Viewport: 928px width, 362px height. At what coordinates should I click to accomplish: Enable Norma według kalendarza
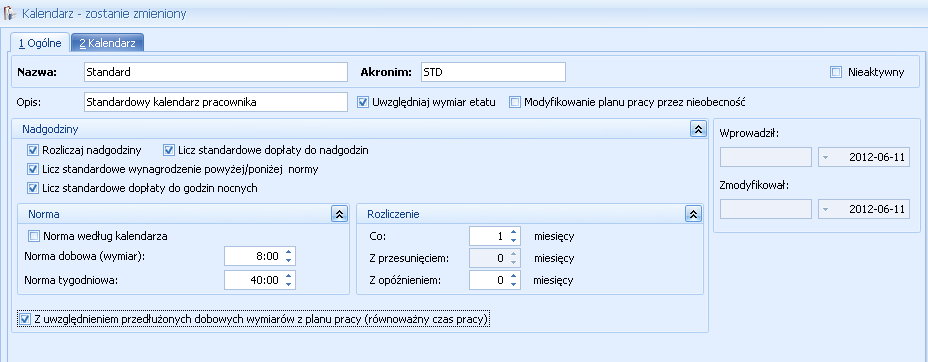pos(34,236)
